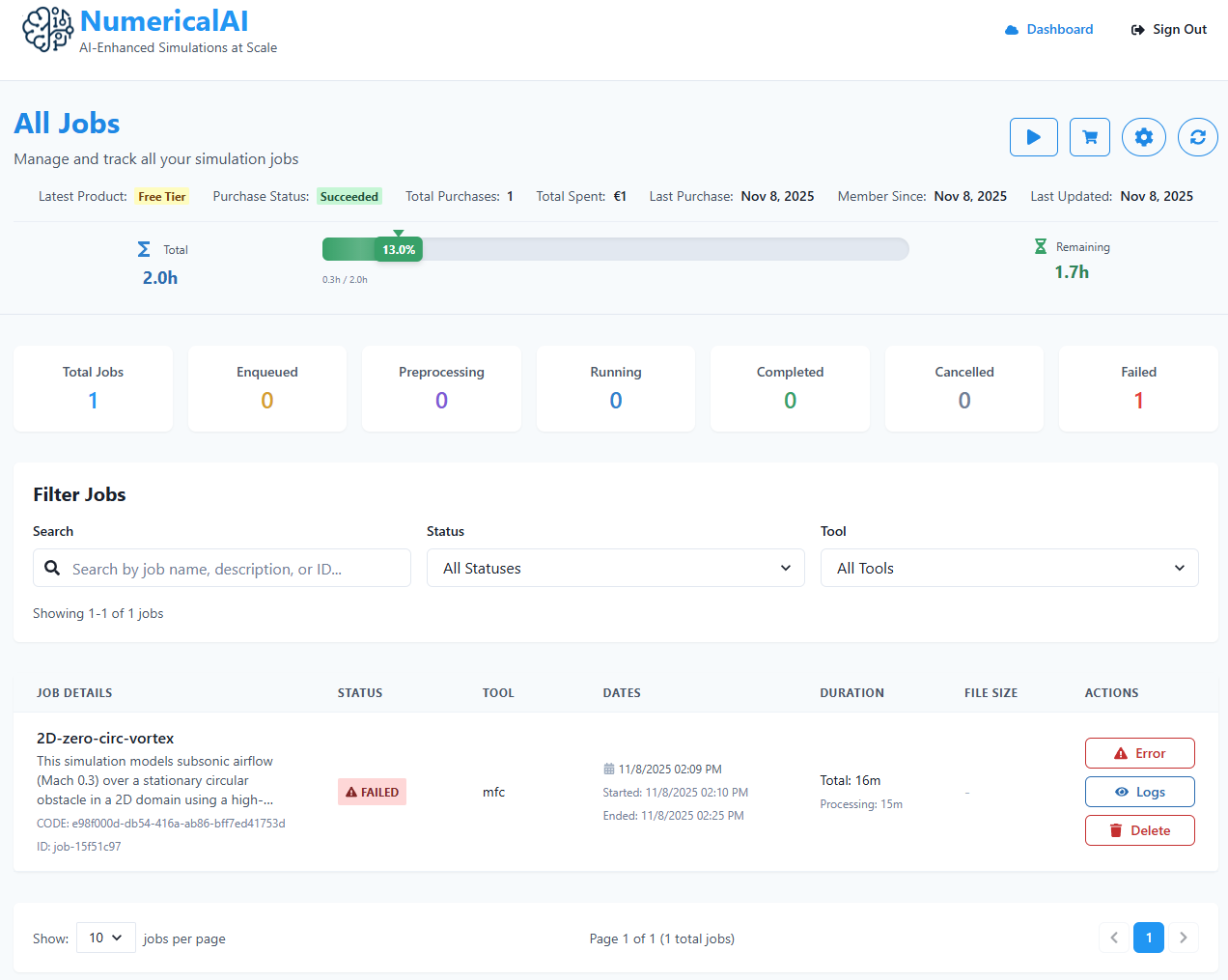The image size is (1228, 980).
Task: Click the Total: 16m duration text
Action: (851, 780)
